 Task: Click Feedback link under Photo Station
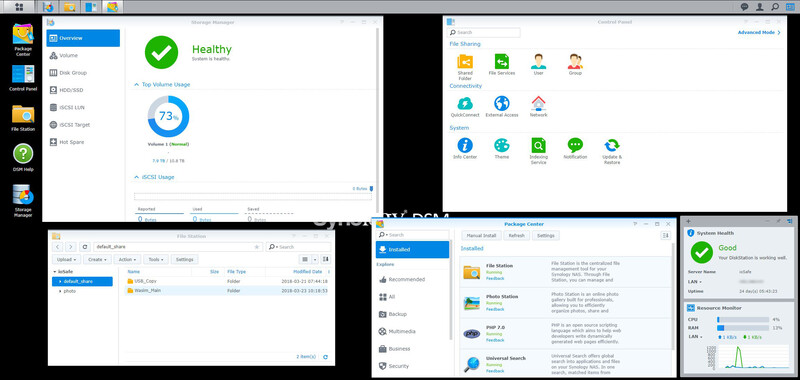coord(495,309)
